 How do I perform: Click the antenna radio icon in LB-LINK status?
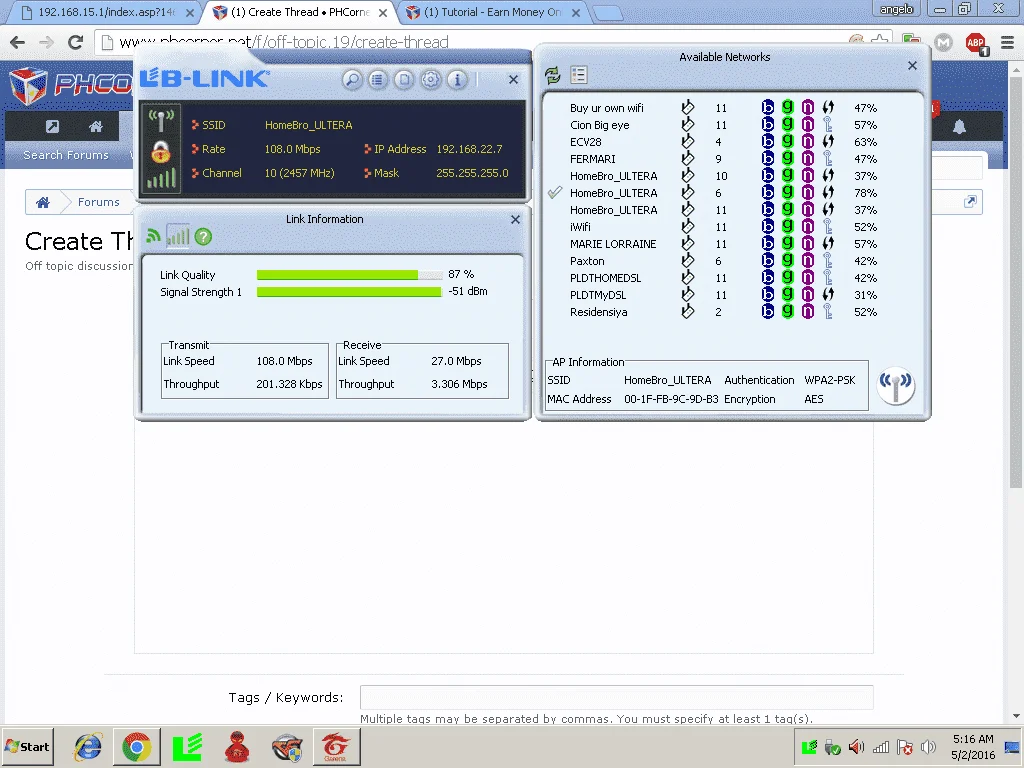click(161, 121)
